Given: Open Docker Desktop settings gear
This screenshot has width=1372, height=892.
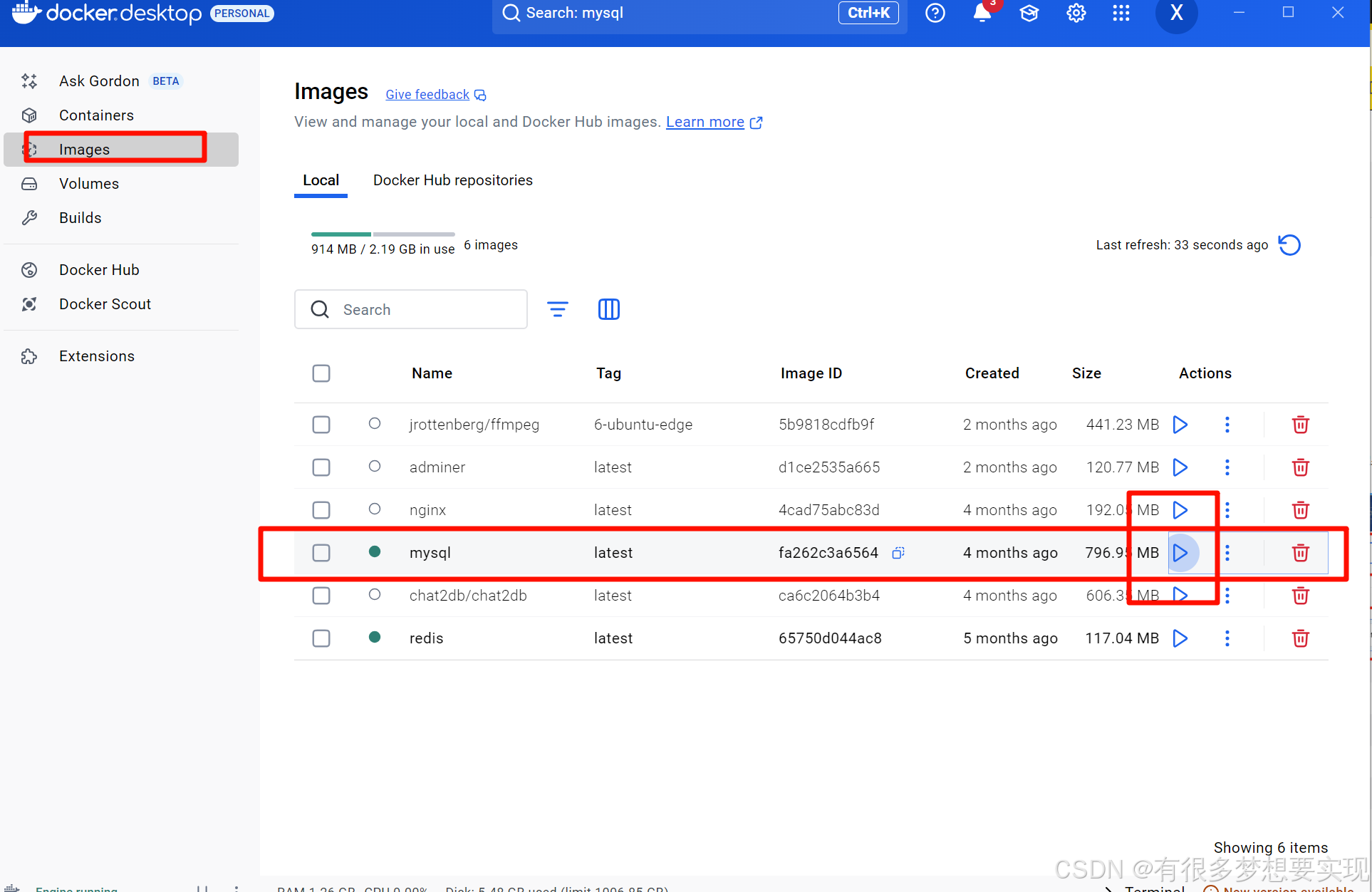Looking at the screenshot, I should pyautogui.click(x=1076, y=13).
